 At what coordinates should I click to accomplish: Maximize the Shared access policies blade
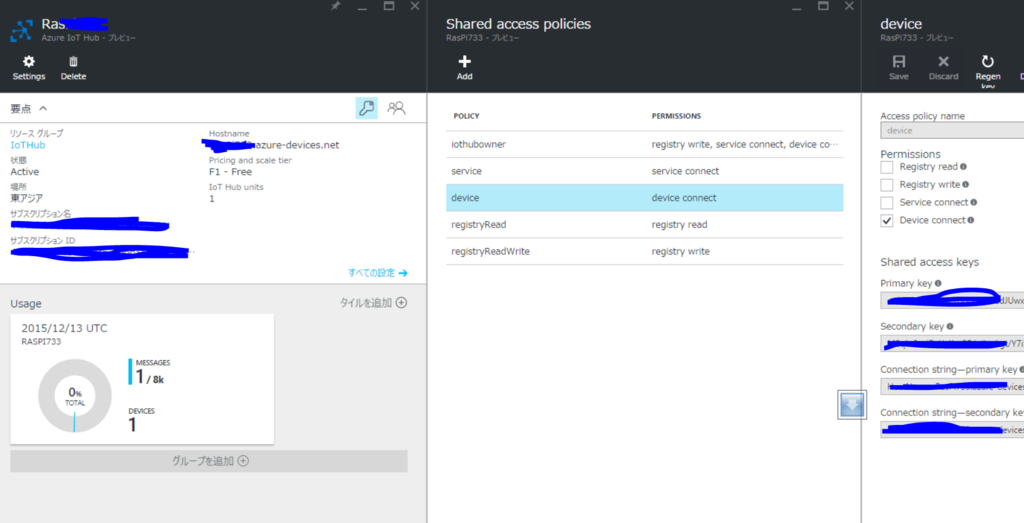[x=824, y=6]
